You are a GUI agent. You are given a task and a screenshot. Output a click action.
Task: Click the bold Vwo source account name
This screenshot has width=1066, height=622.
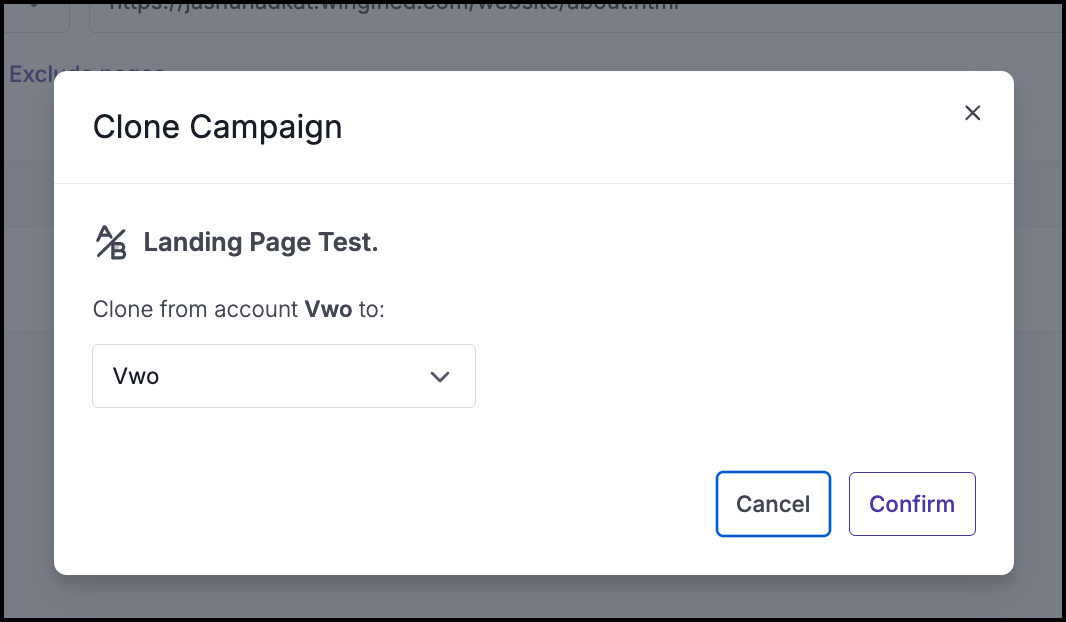(x=328, y=309)
